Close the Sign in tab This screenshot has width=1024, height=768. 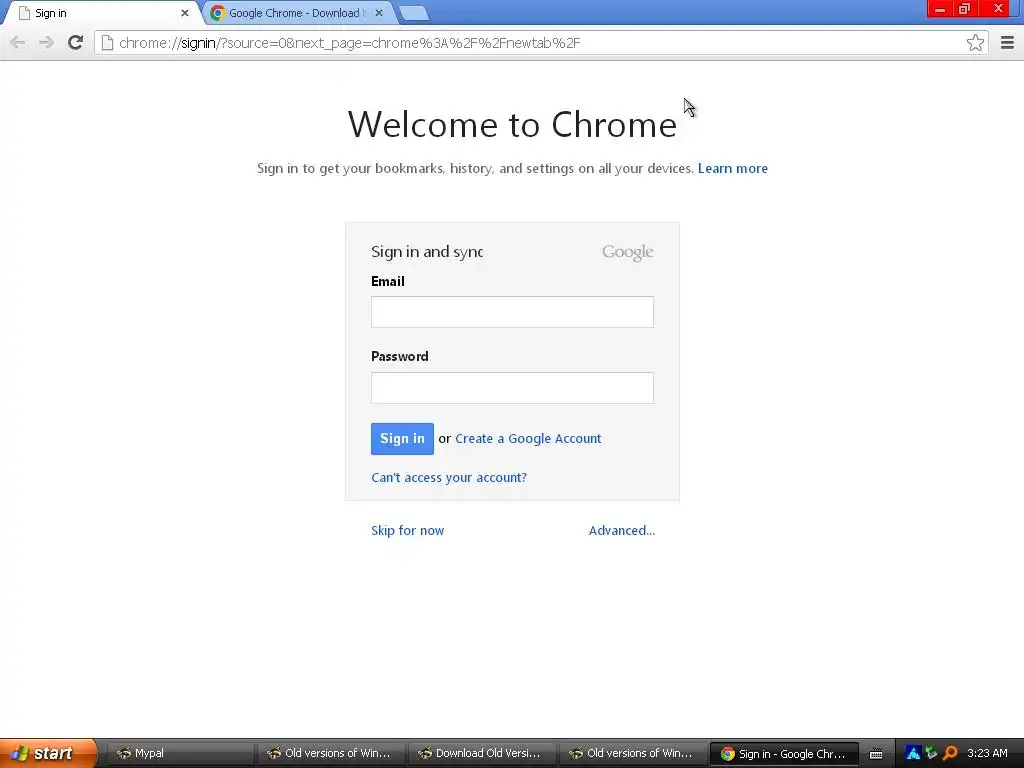[x=185, y=12]
